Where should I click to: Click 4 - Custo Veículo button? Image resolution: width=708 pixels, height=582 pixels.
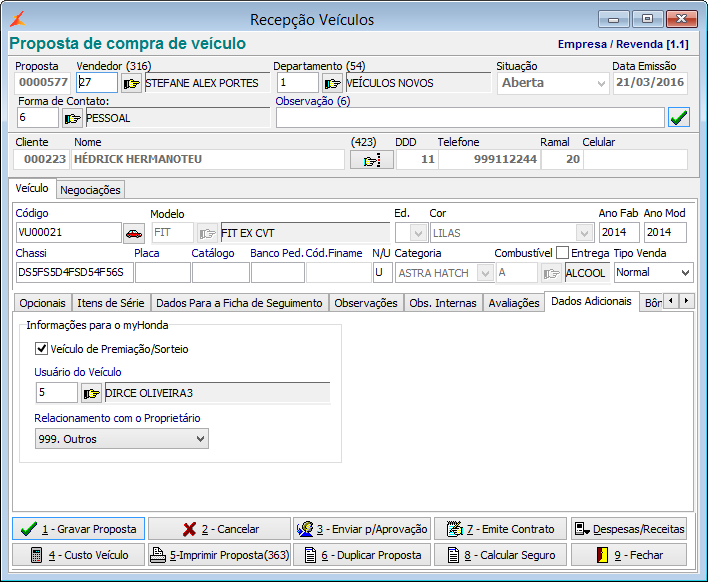[79, 555]
